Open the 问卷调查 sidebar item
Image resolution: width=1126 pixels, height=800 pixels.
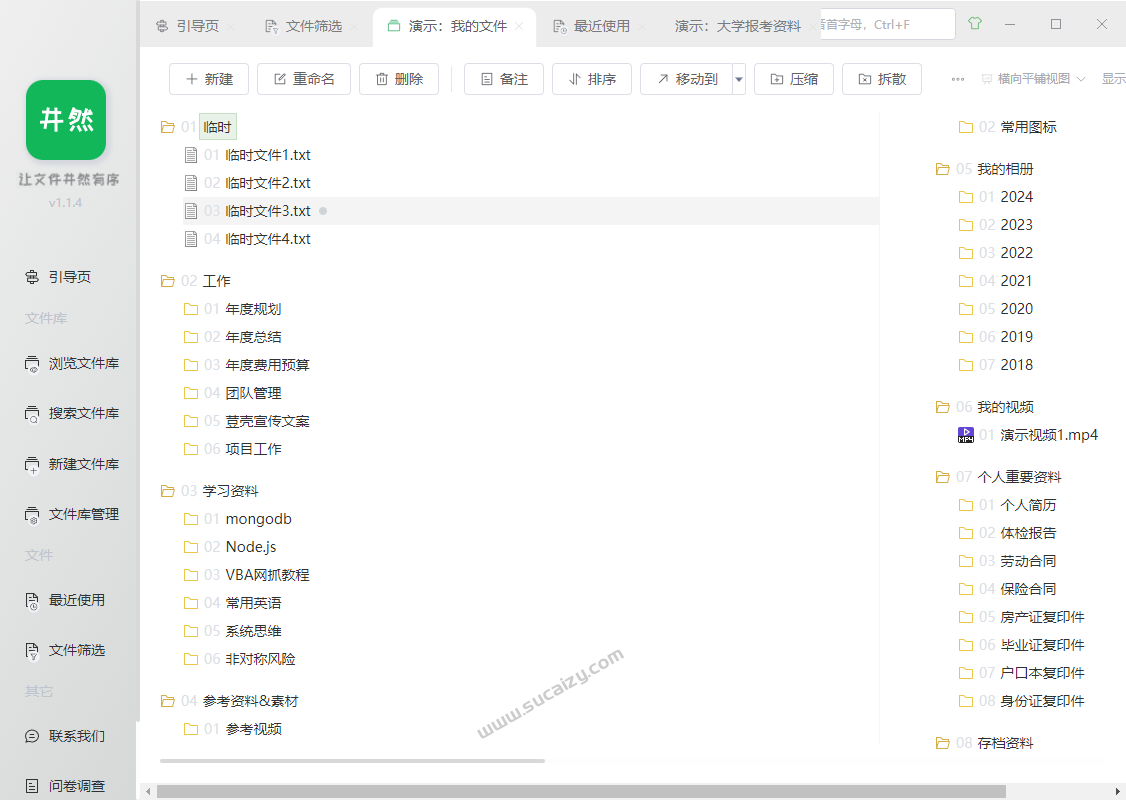click(x=70, y=785)
